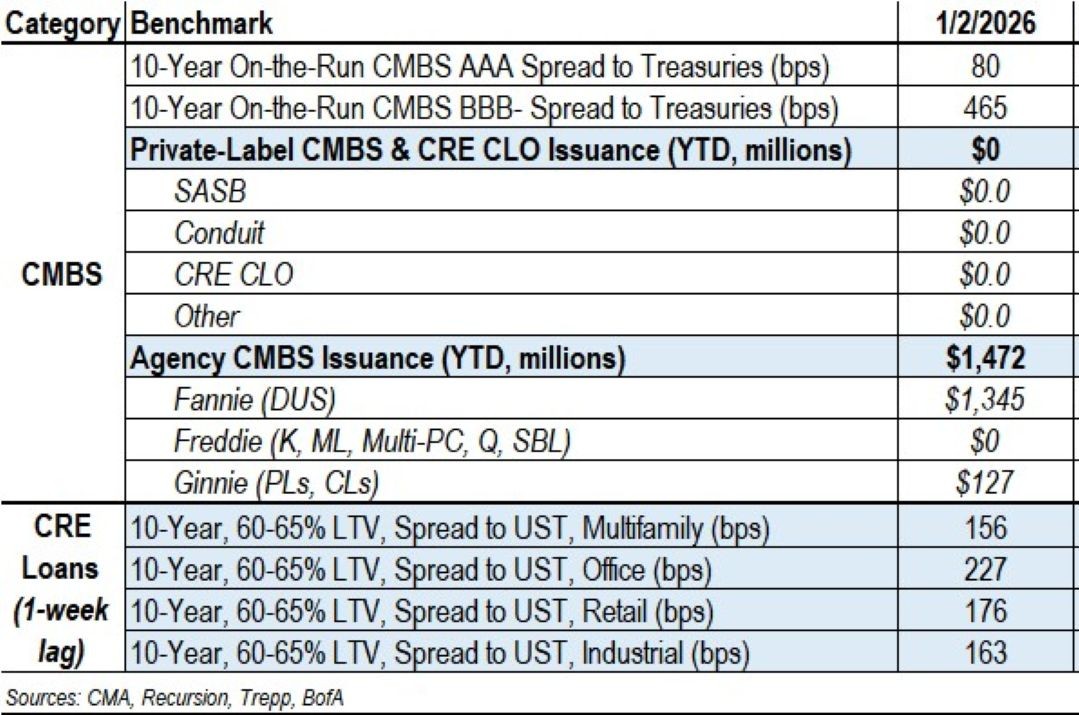
Task: Click the CMBS category cell
Action: [x=64, y=275]
